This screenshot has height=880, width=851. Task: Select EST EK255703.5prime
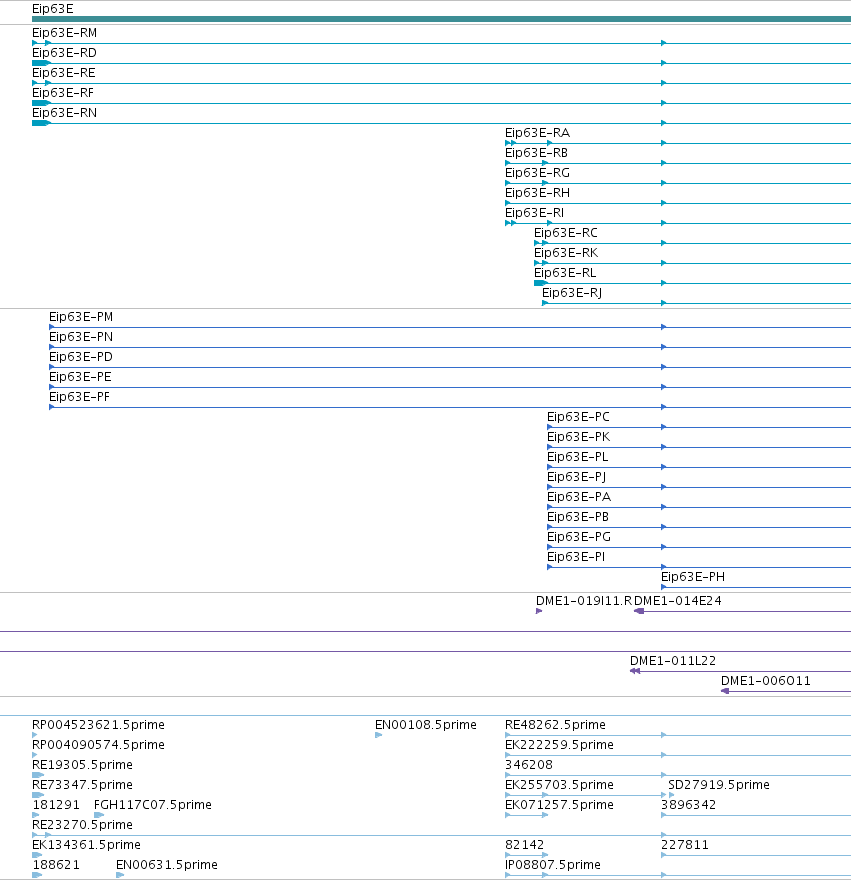(x=559, y=785)
